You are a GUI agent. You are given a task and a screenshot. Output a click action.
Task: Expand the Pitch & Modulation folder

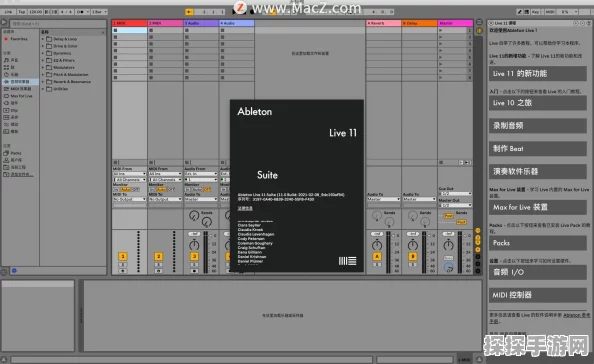pos(43,75)
